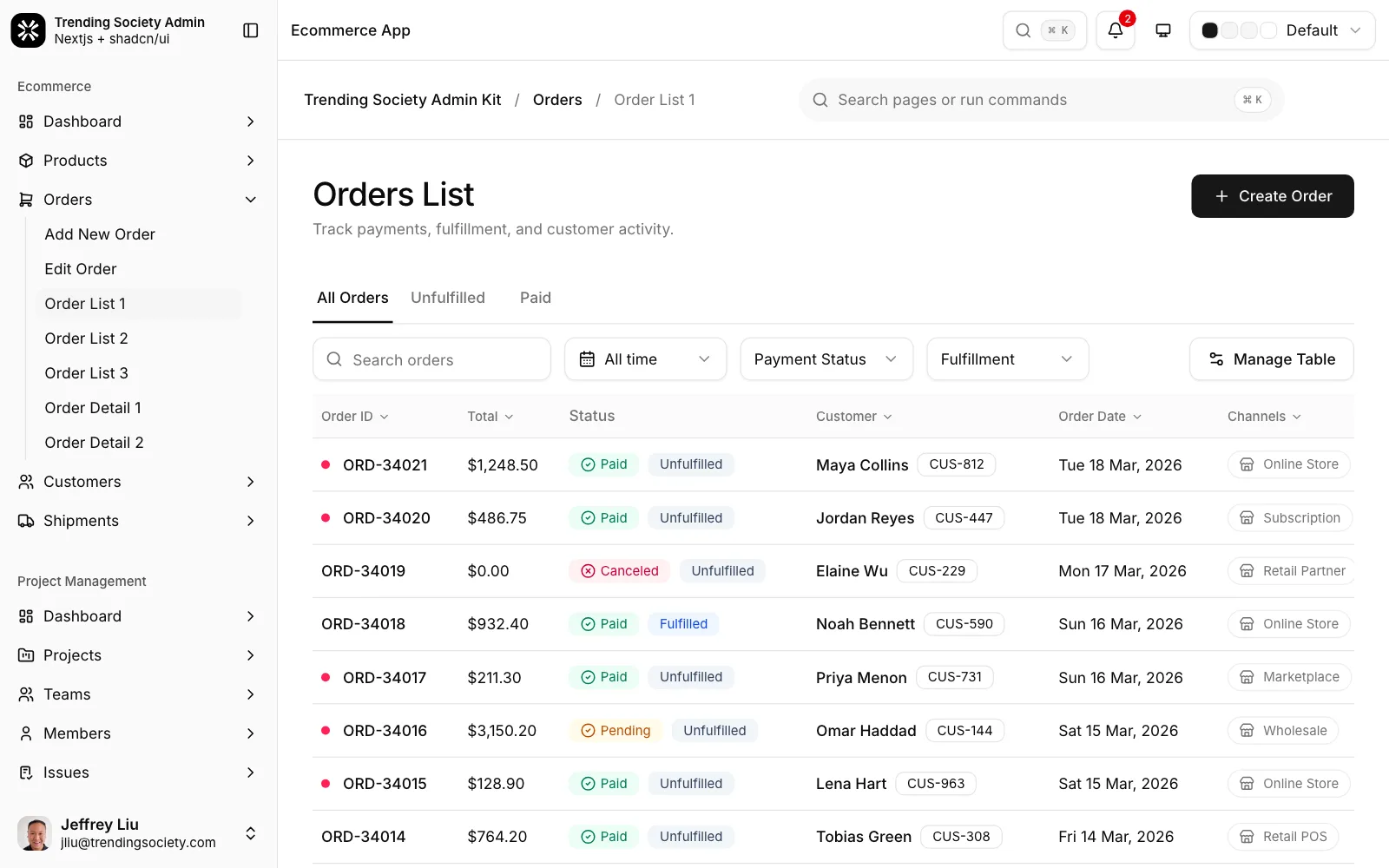The image size is (1389, 868).
Task: Click the Products box icon
Action: [x=26, y=161]
